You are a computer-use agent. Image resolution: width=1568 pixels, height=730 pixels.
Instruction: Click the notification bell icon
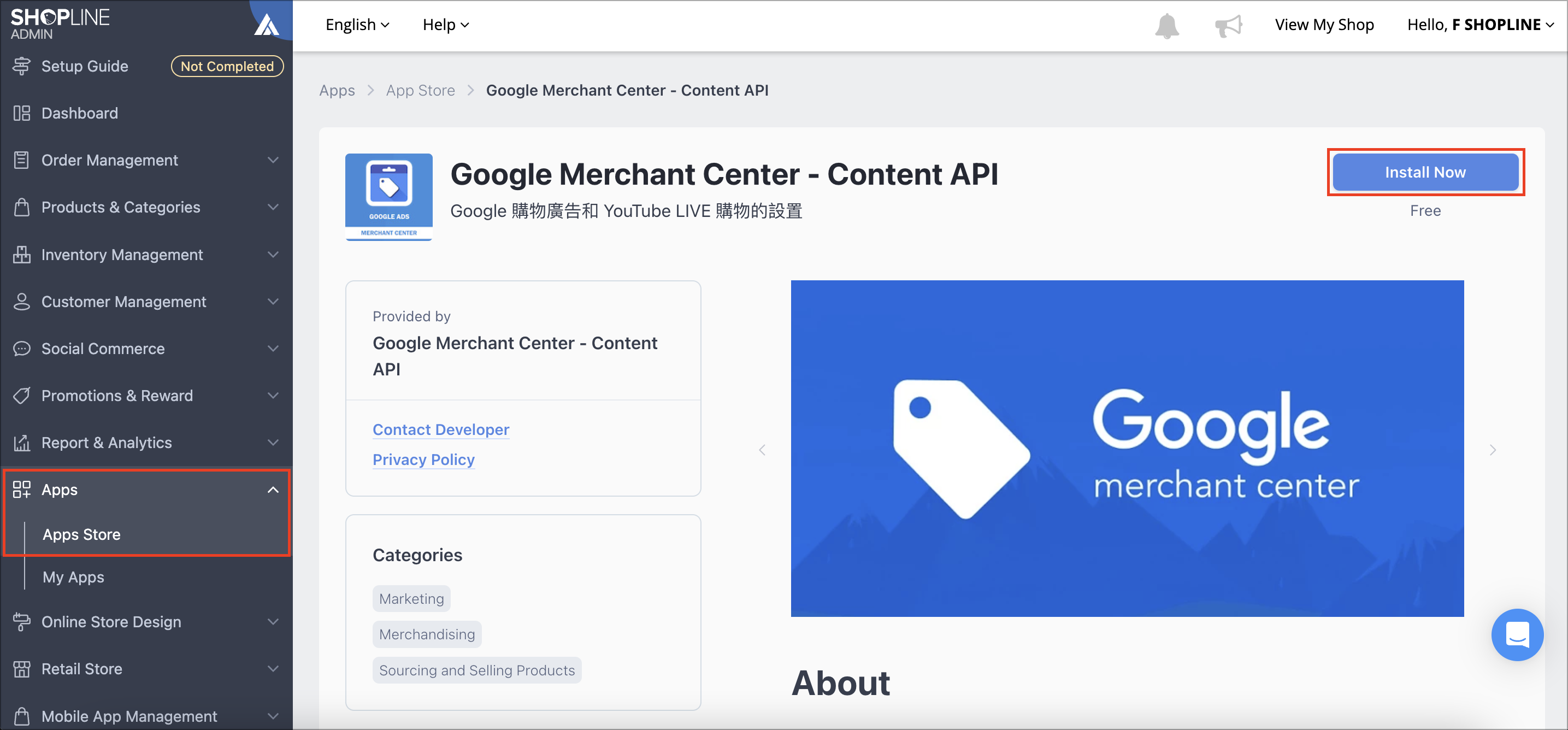click(x=1166, y=25)
